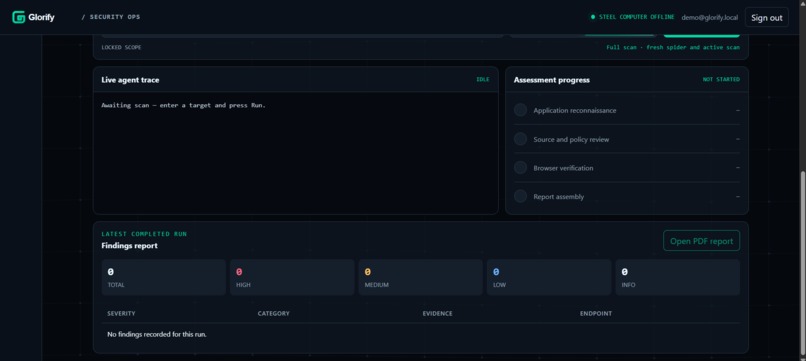Click the Latest Completed Run label
806x361 pixels.
[144, 234]
